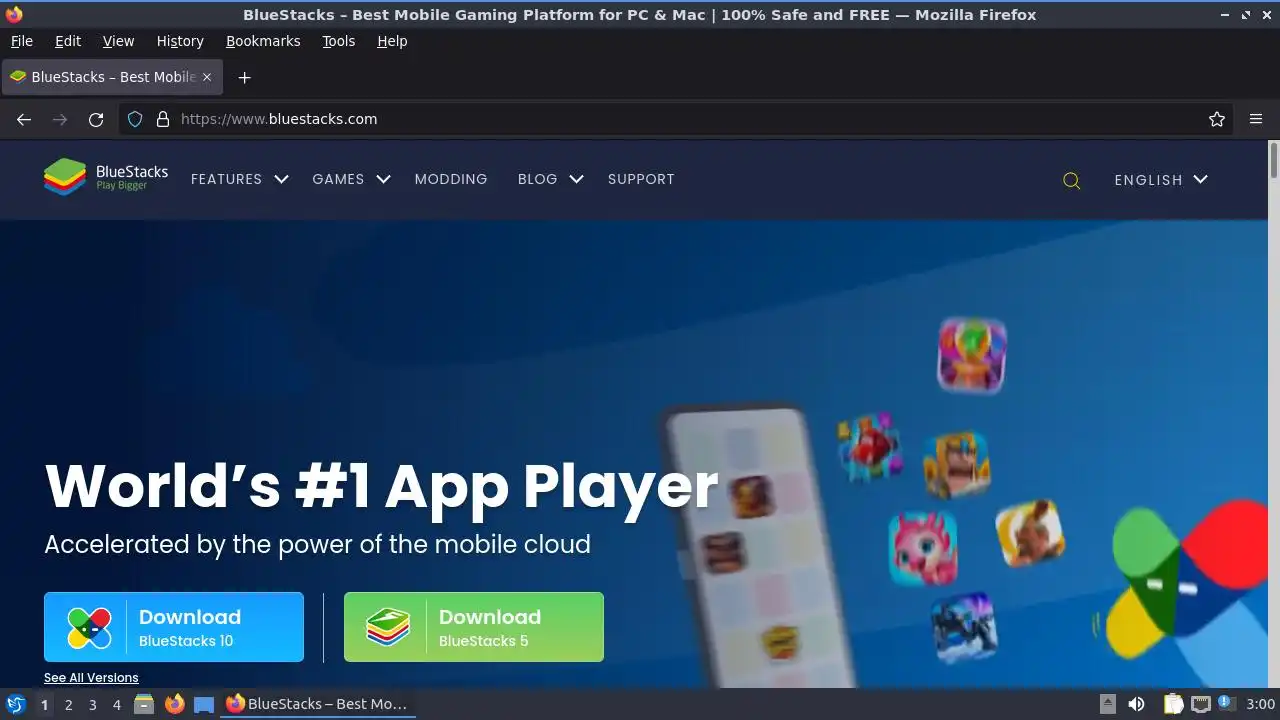Open the site search magnifier icon
This screenshot has height=720, width=1280.
1071,180
